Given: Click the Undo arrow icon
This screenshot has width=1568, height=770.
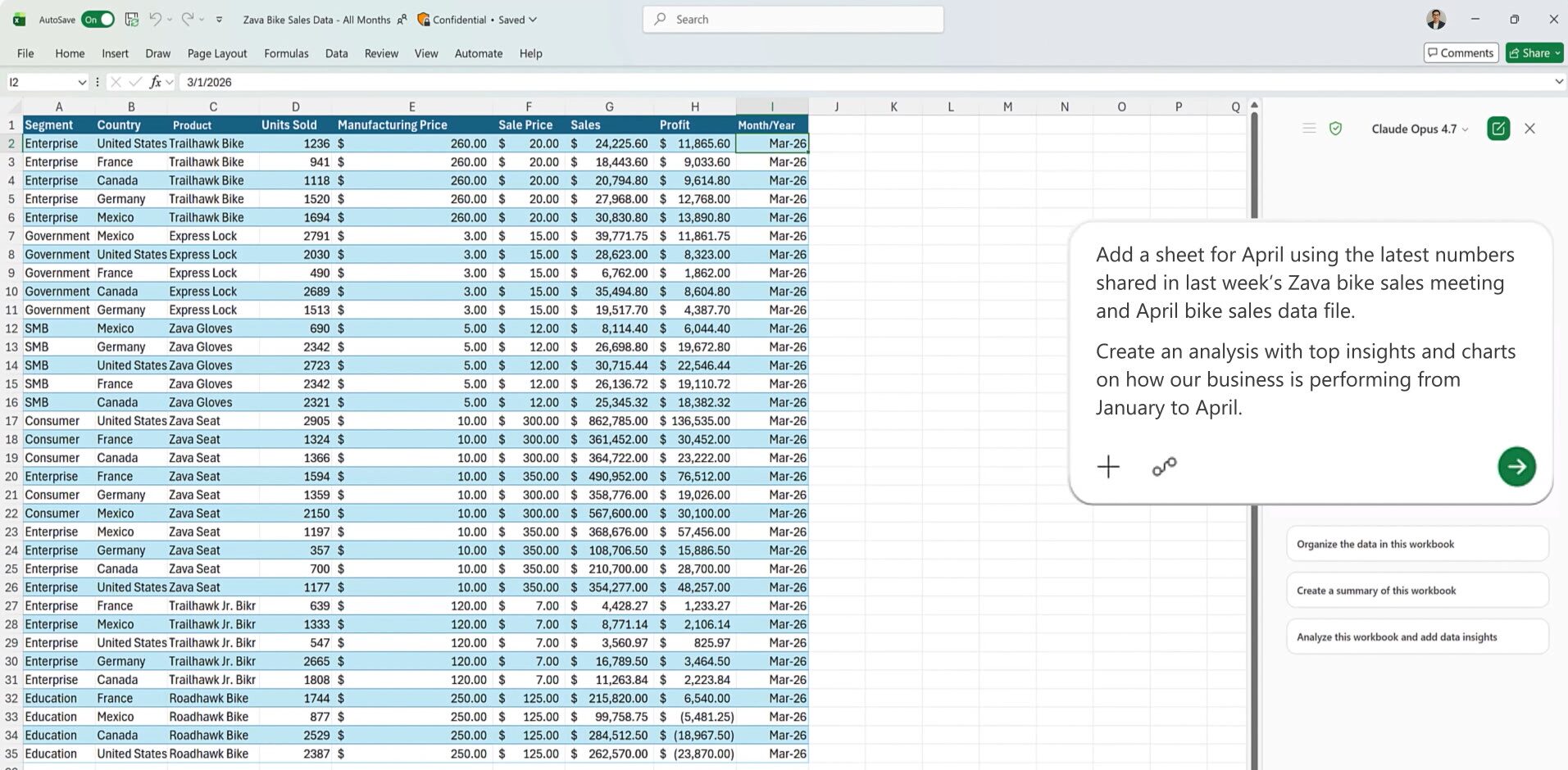Looking at the screenshot, I should (155, 19).
